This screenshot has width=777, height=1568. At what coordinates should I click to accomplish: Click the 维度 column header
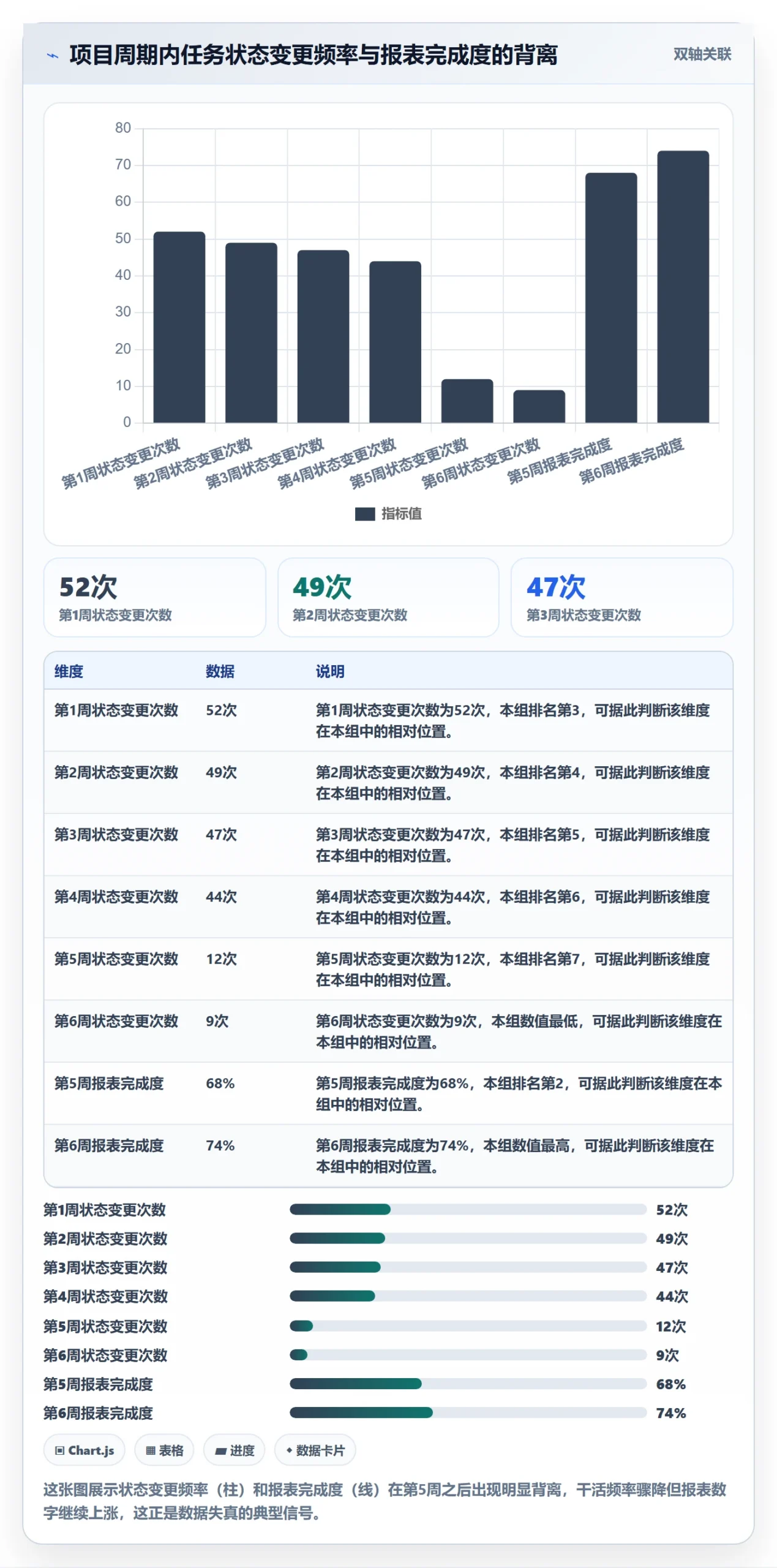click(69, 671)
